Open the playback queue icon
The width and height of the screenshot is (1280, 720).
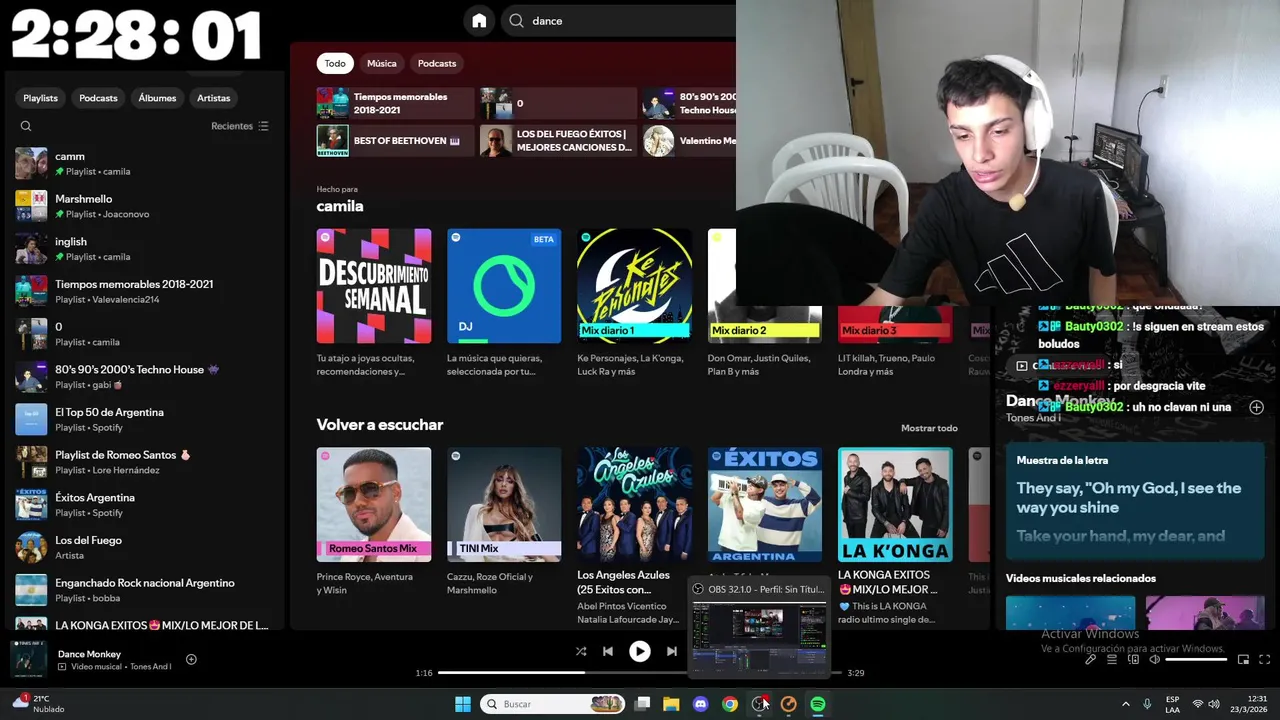coord(1111,659)
